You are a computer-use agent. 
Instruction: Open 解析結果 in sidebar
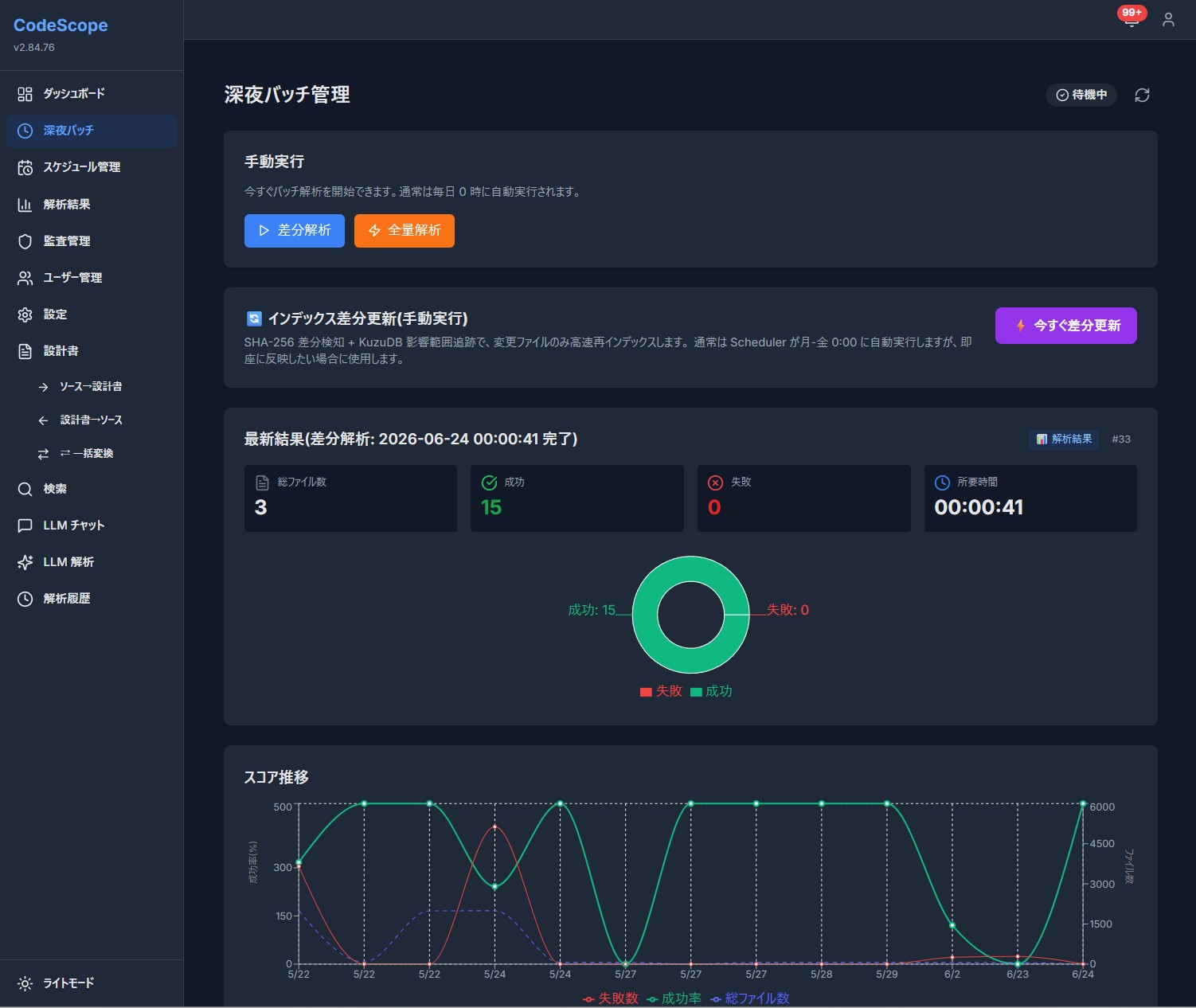pyautogui.click(x=92, y=205)
